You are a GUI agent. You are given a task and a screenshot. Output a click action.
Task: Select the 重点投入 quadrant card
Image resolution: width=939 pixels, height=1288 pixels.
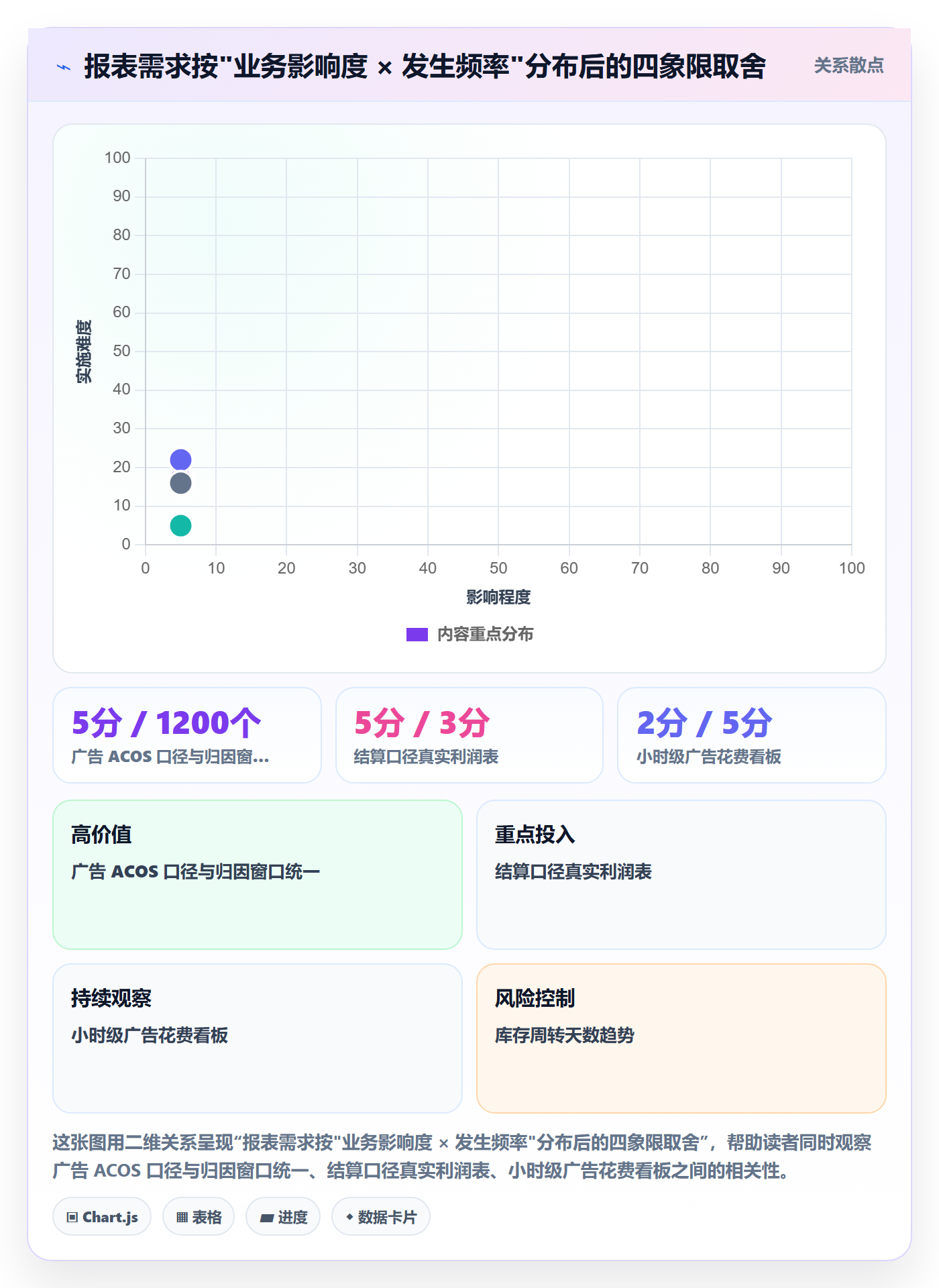click(x=681, y=875)
